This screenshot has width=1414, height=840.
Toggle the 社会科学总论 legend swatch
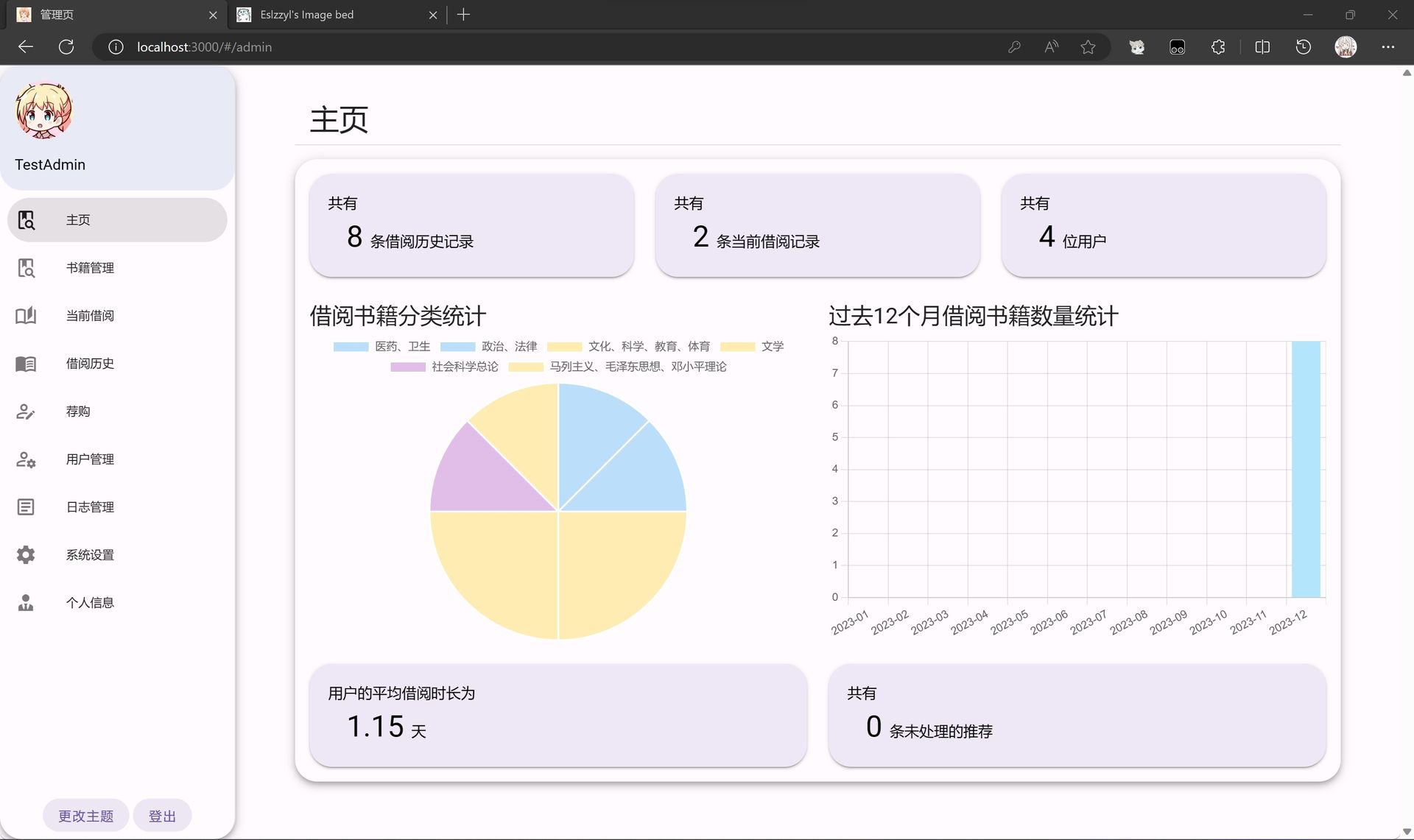tap(408, 367)
